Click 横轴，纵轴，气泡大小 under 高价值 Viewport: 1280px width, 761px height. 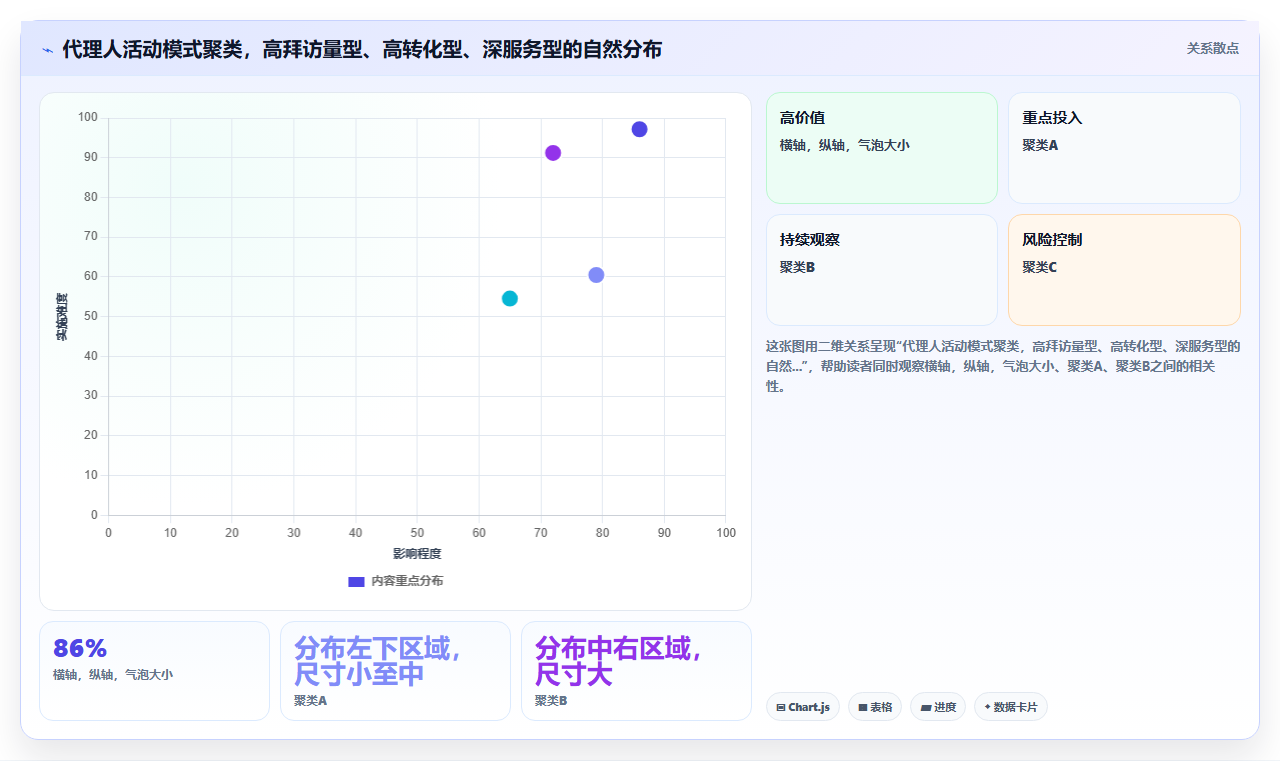tap(845, 145)
